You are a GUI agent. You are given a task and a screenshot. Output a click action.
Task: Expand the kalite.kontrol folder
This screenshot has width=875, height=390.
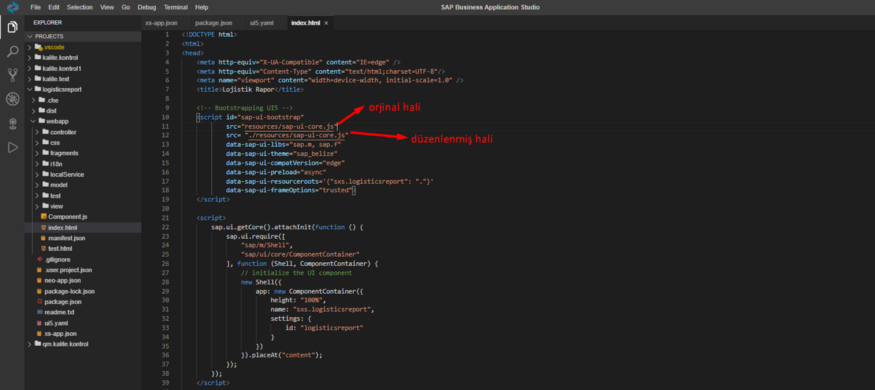click(x=30, y=57)
